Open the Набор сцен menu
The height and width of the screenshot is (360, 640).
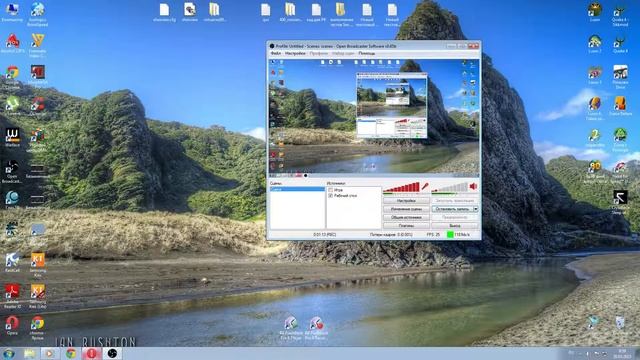click(343, 53)
